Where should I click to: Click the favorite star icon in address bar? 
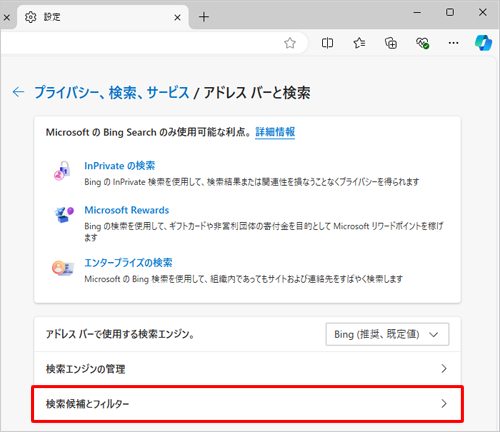click(x=290, y=43)
